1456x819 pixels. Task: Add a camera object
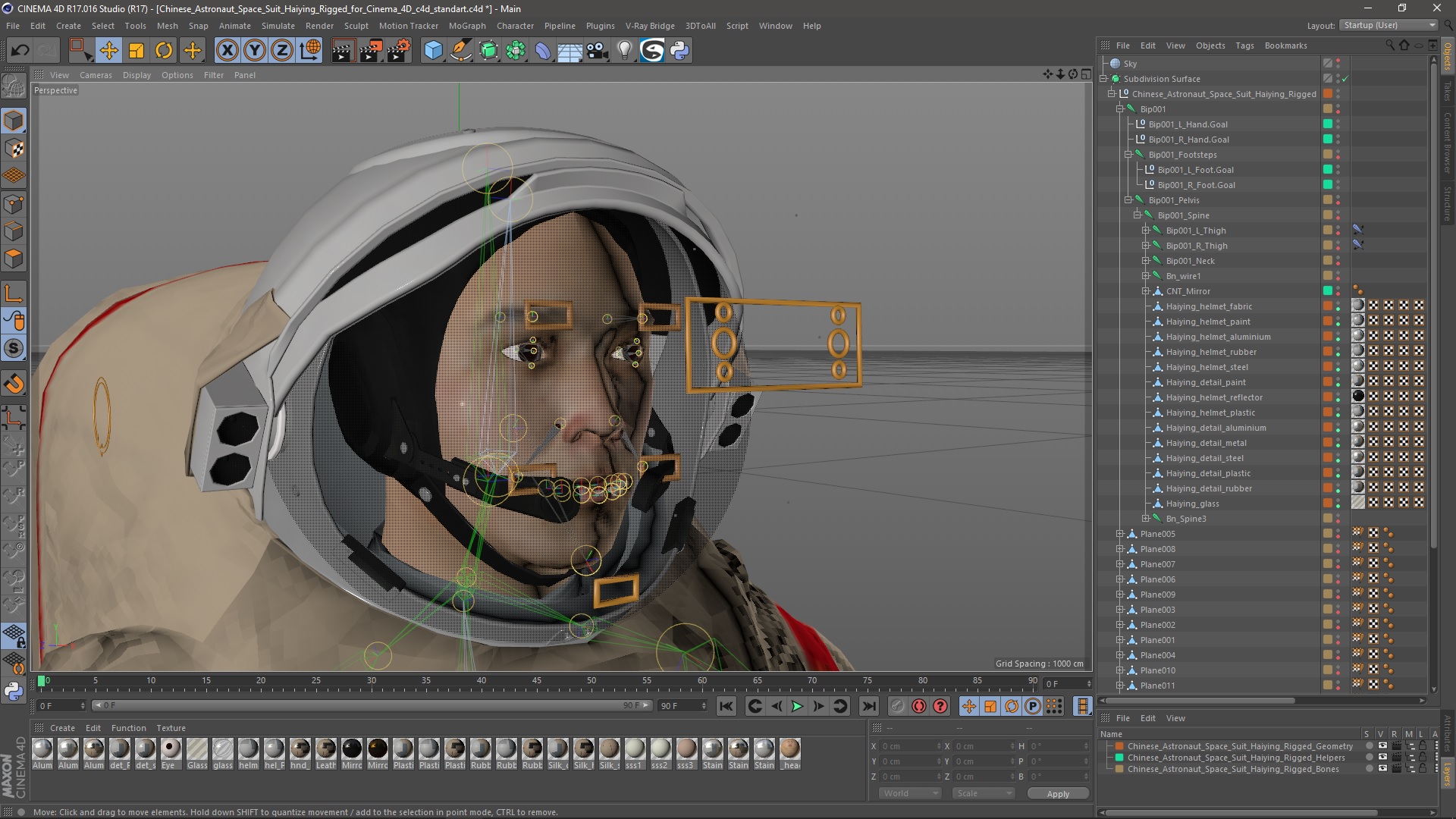[x=597, y=51]
